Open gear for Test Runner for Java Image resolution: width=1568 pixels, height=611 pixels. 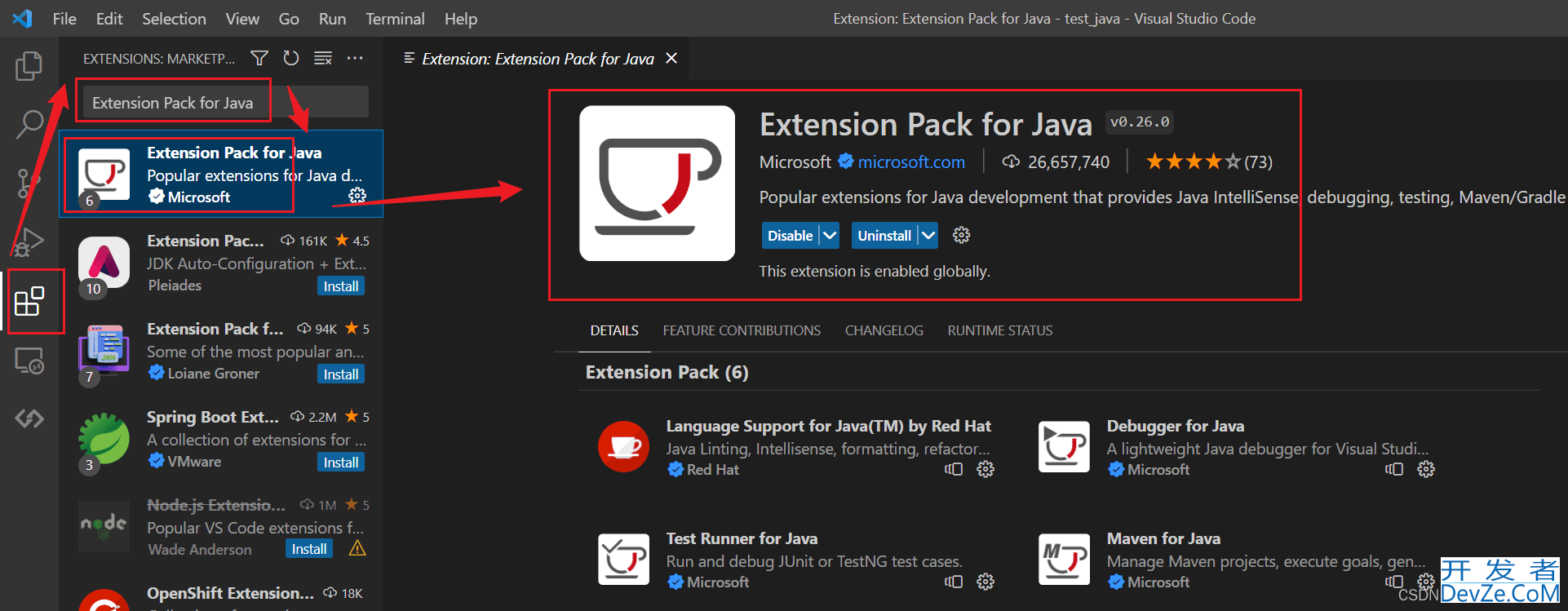pos(986,582)
